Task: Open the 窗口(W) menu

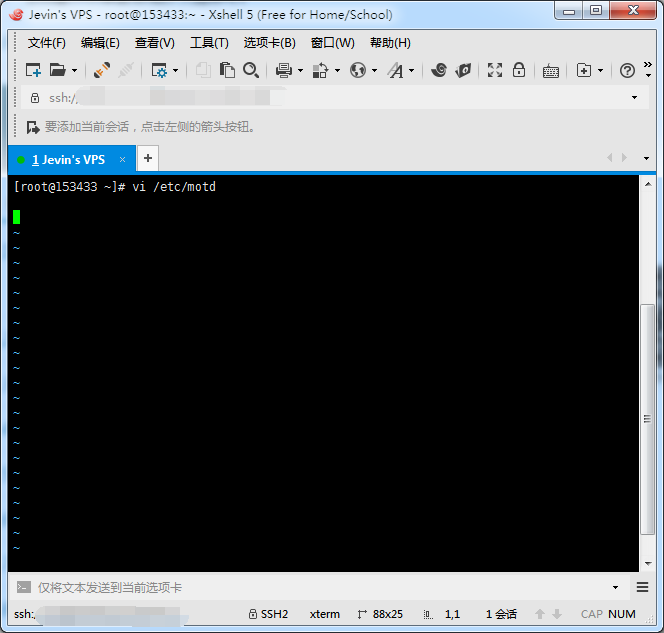Action: point(332,43)
